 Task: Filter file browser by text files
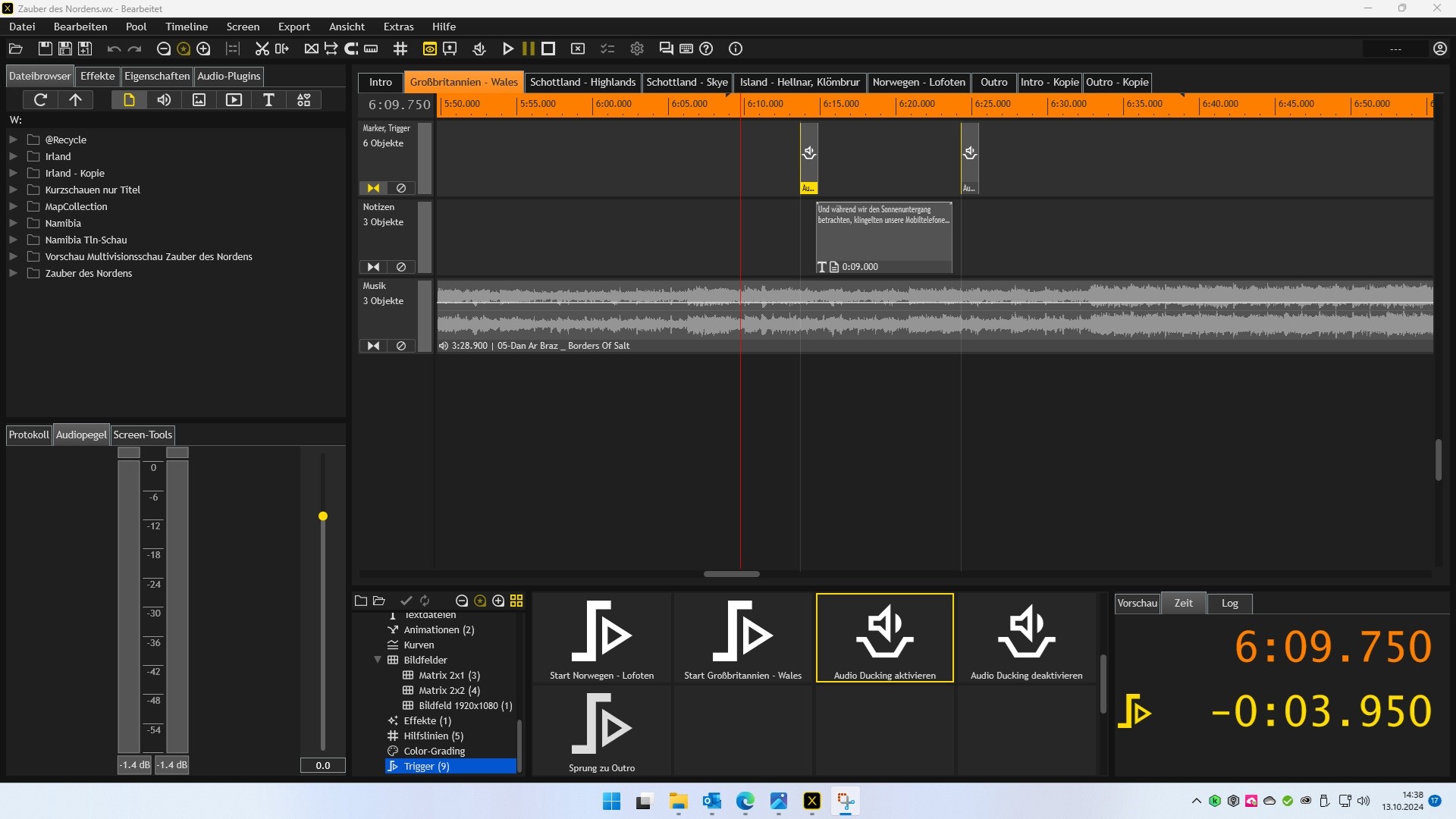point(268,100)
